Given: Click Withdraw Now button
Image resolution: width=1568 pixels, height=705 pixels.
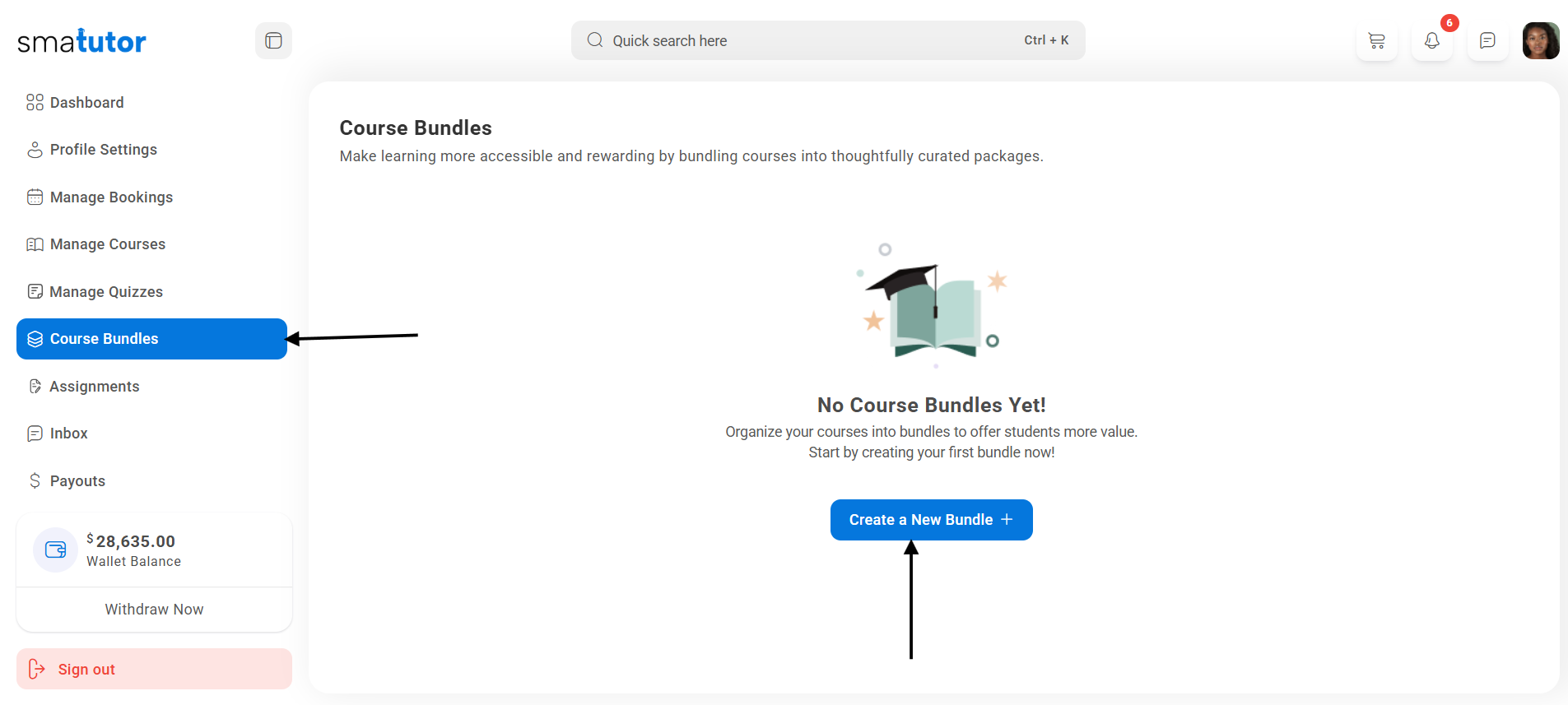Looking at the screenshot, I should 154,610.
